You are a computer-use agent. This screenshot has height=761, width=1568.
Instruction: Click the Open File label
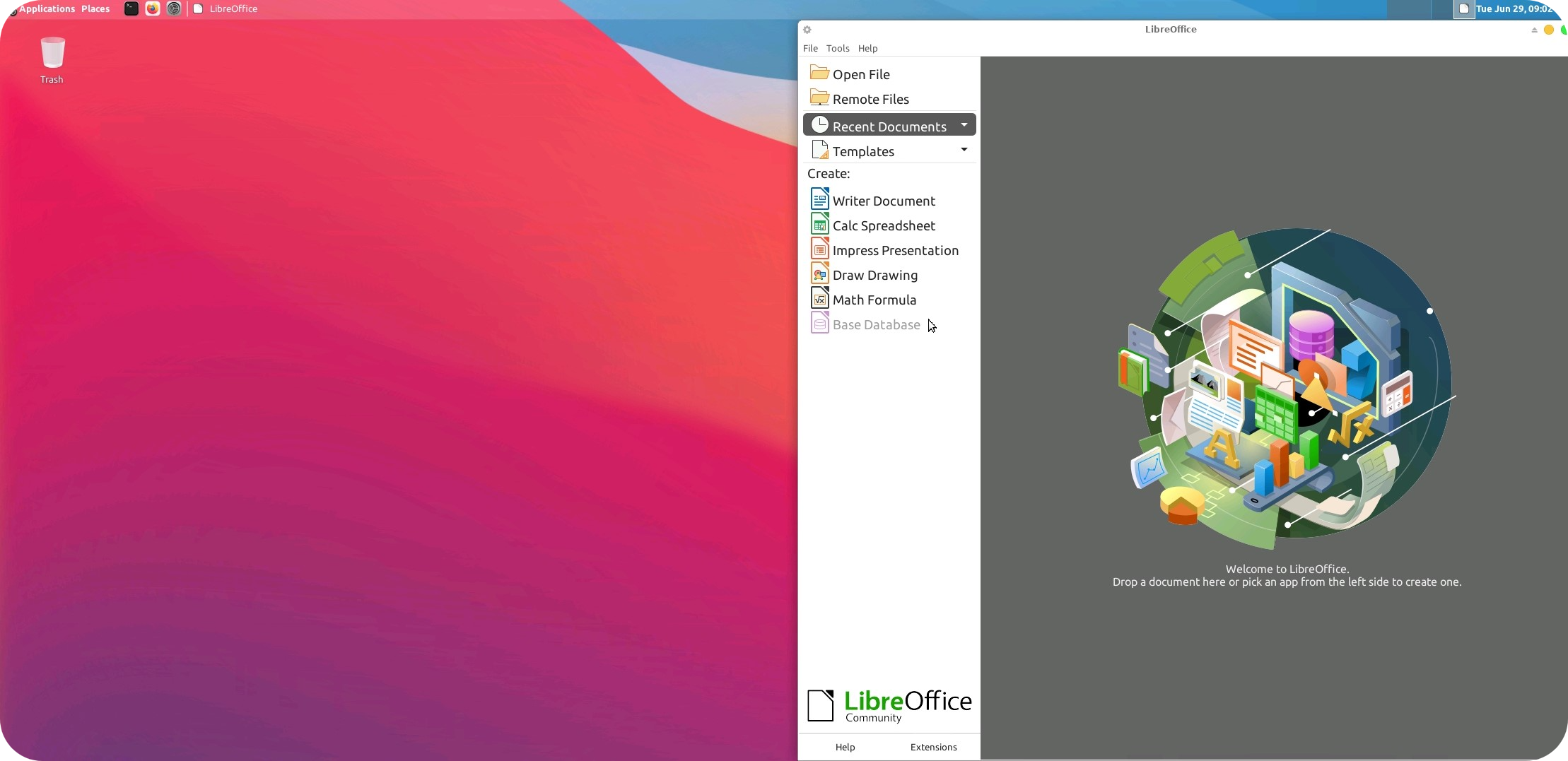861,74
